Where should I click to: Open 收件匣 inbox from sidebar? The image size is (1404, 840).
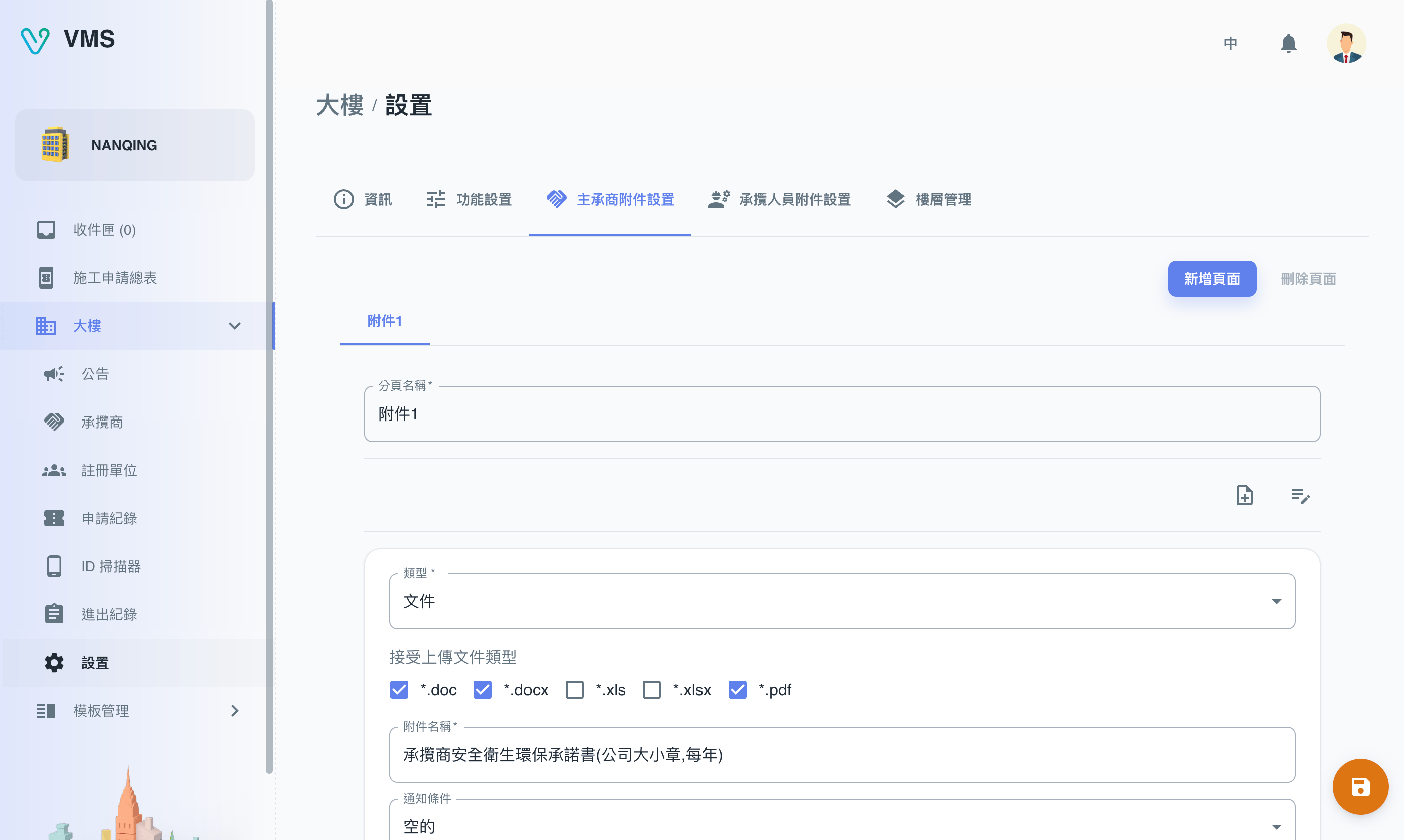pos(104,230)
